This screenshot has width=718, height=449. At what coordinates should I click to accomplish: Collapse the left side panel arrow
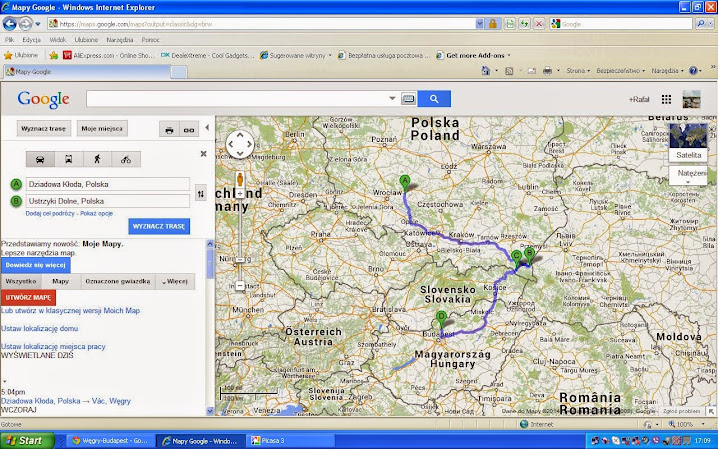pos(207,128)
